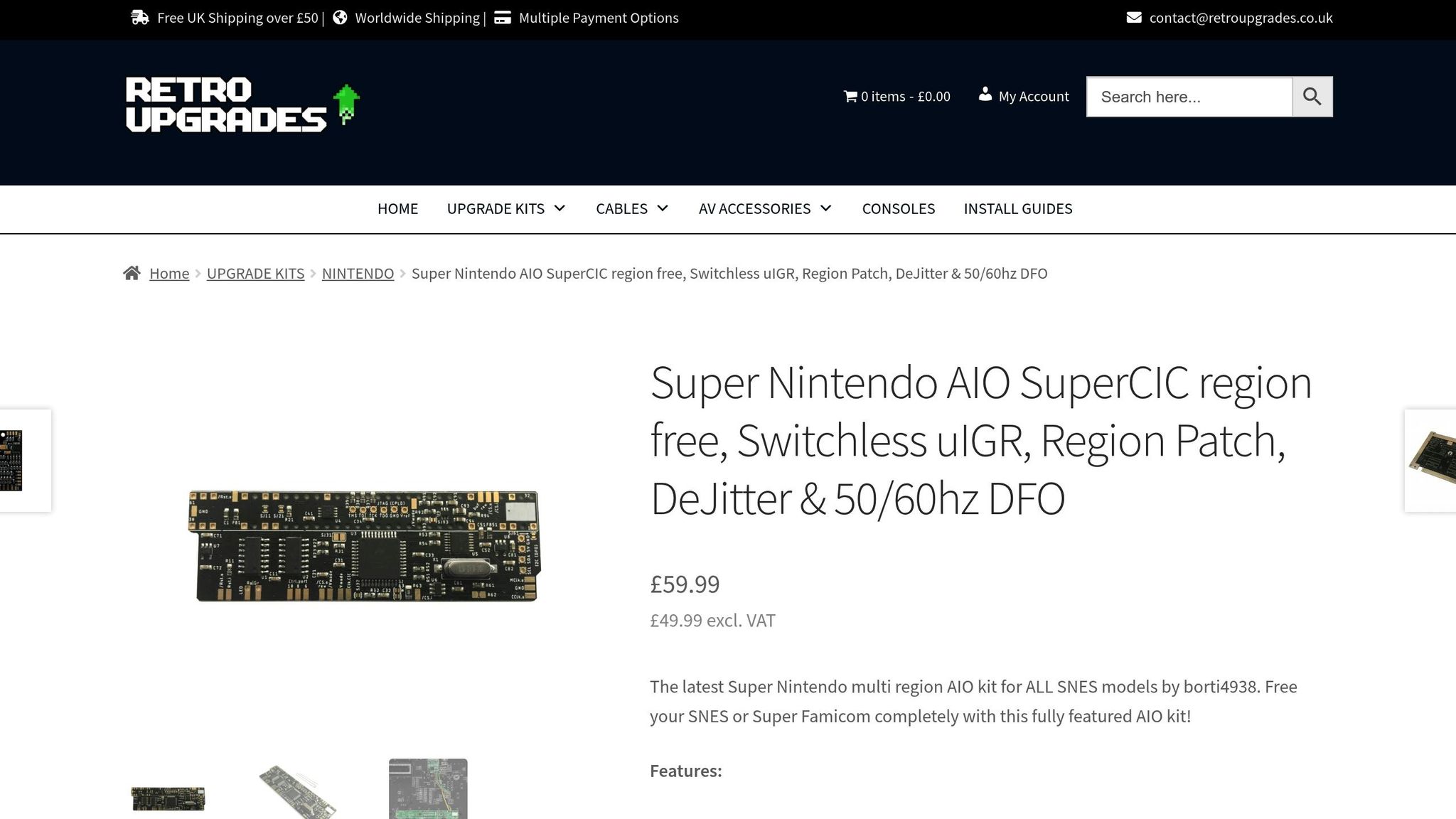This screenshot has width=1456, height=819.
Task: Expand the Upgrade Kits menu chevron
Action: (560, 208)
